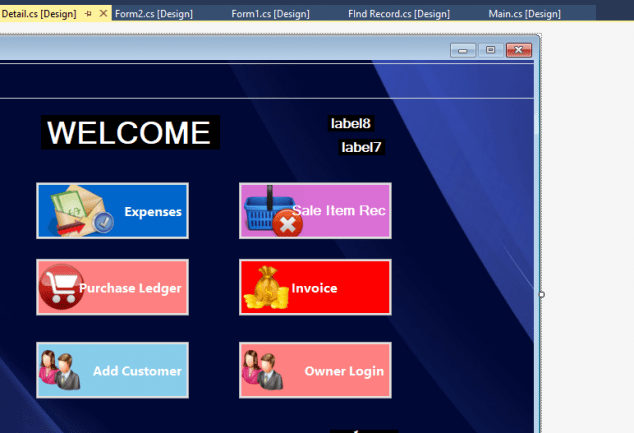Image resolution: width=634 pixels, height=433 pixels.
Task: Click the blue shopping basket icon
Action: tap(273, 211)
